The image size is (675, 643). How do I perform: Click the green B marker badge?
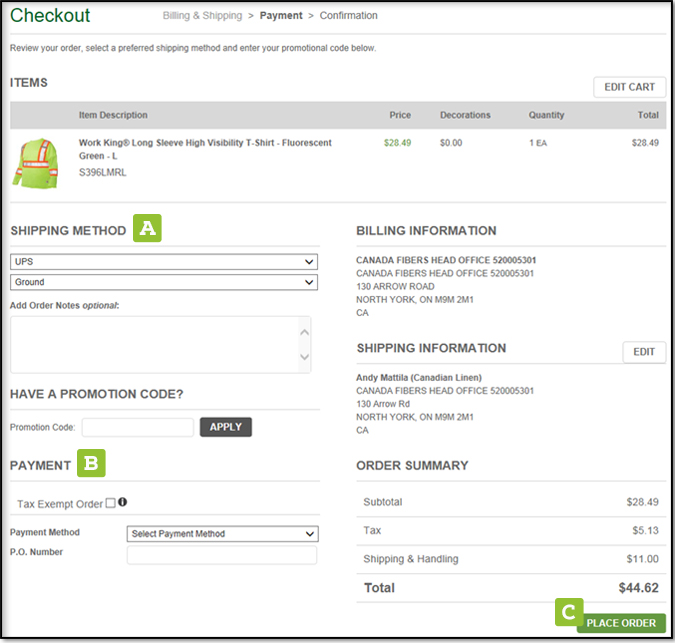pyautogui.click(x=91, y=464)
